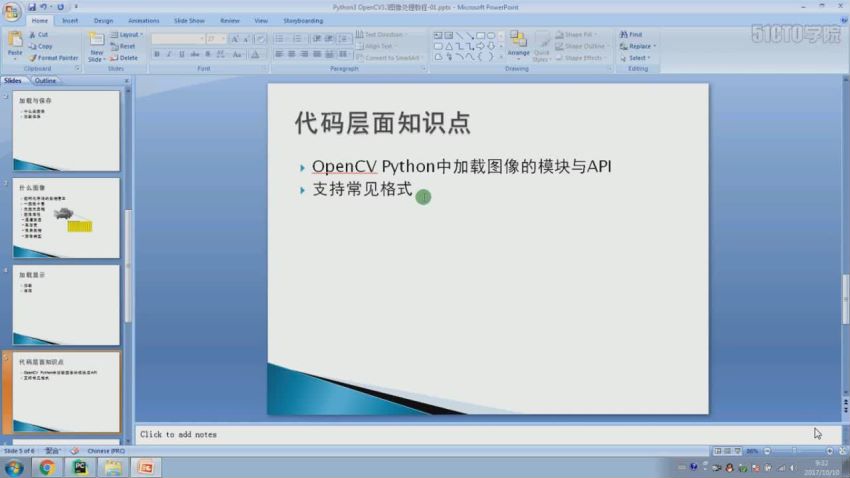
Task: Open the Slide Show ribbon tab
Action: [x=189, y=21]
